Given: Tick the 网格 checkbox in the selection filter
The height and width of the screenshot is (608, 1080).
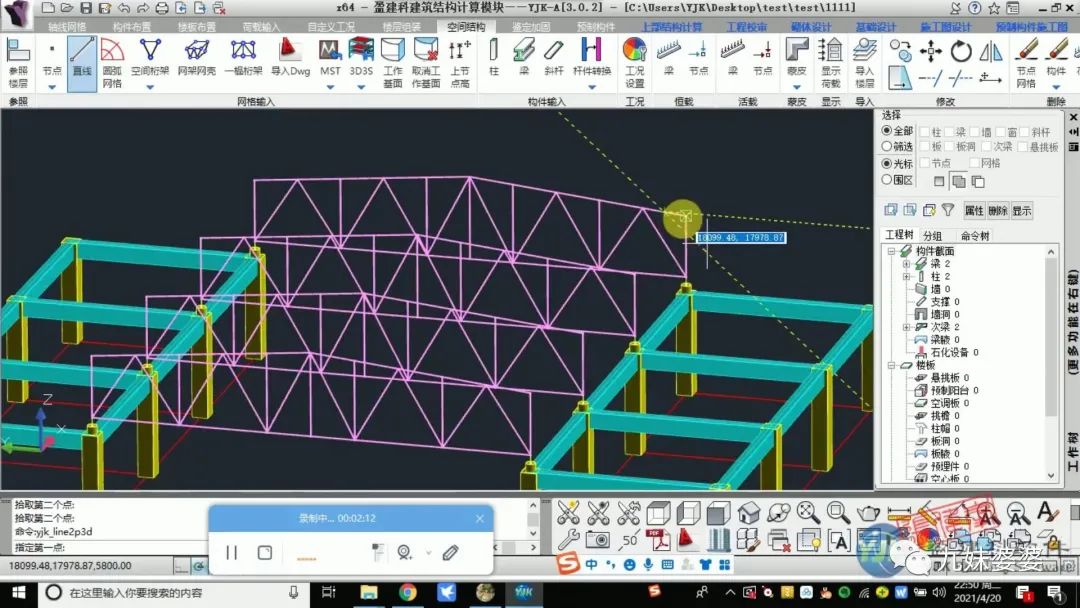Looking at the screenshot, I should tap(974, 163).
